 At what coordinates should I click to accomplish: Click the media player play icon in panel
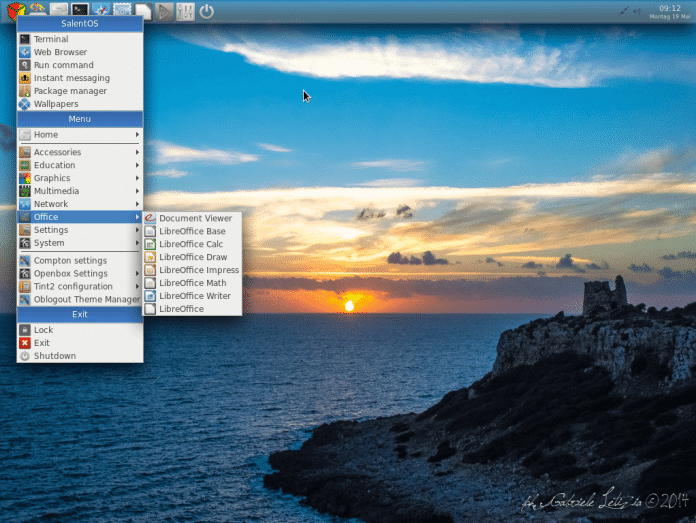coord(165,11)
